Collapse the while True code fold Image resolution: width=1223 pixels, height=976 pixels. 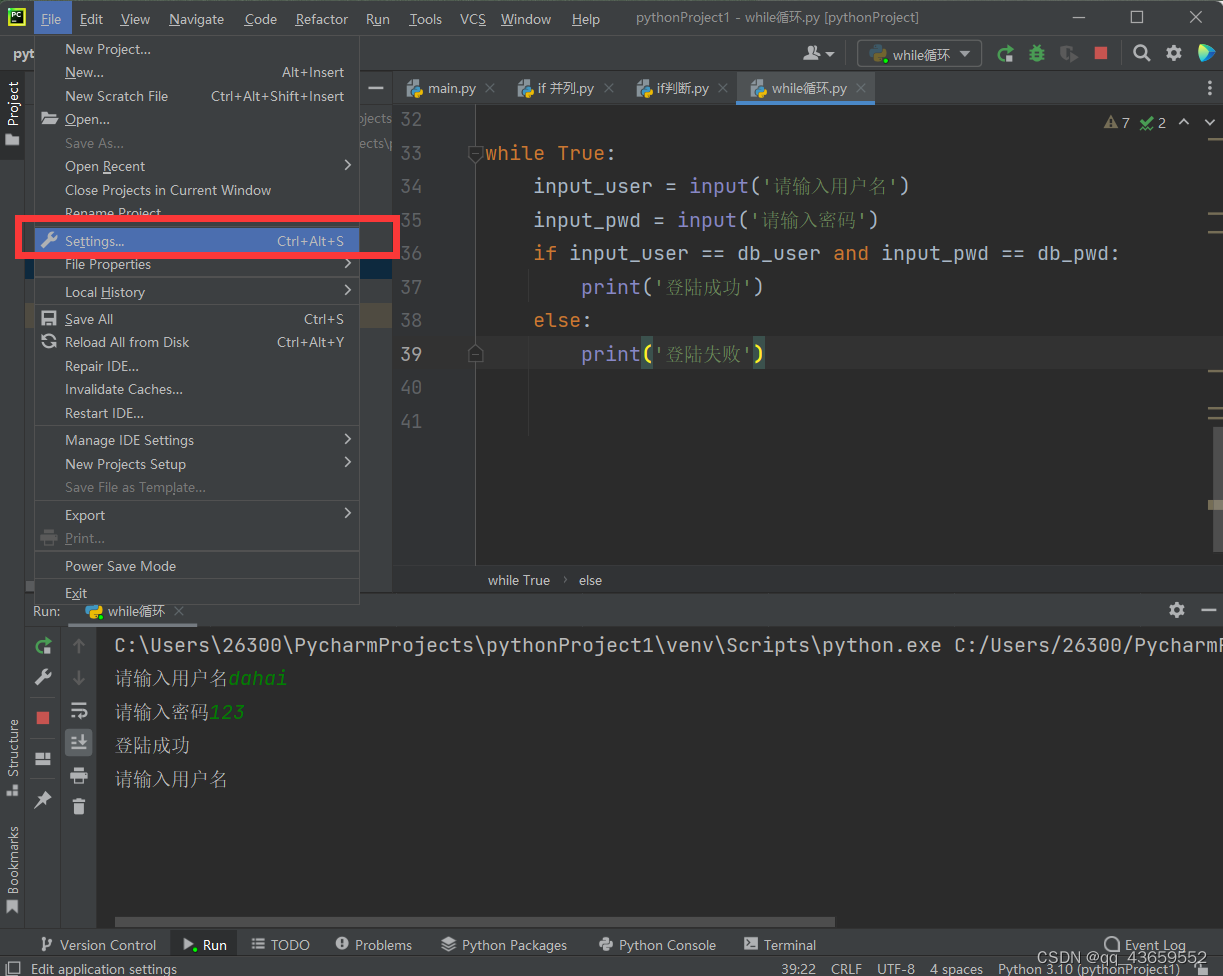[474, 152]
